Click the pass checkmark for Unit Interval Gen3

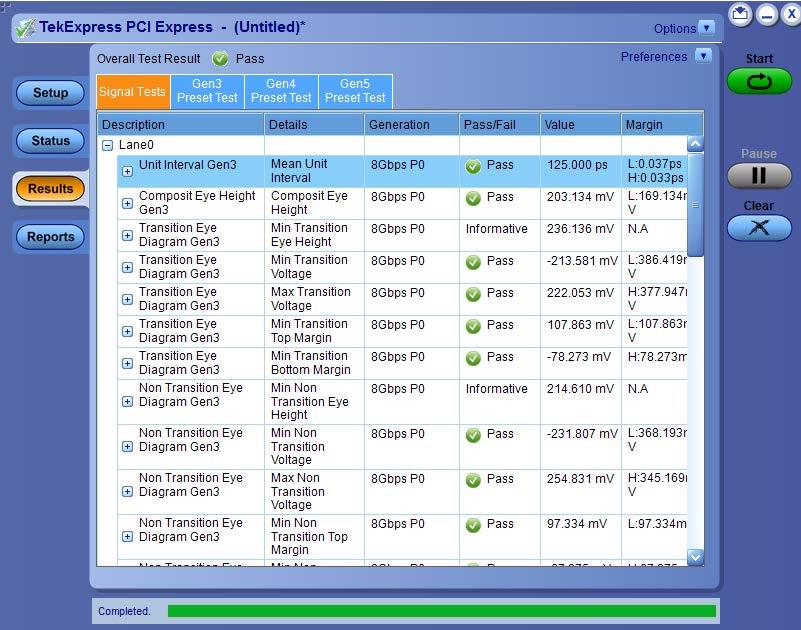pos(473,166)
